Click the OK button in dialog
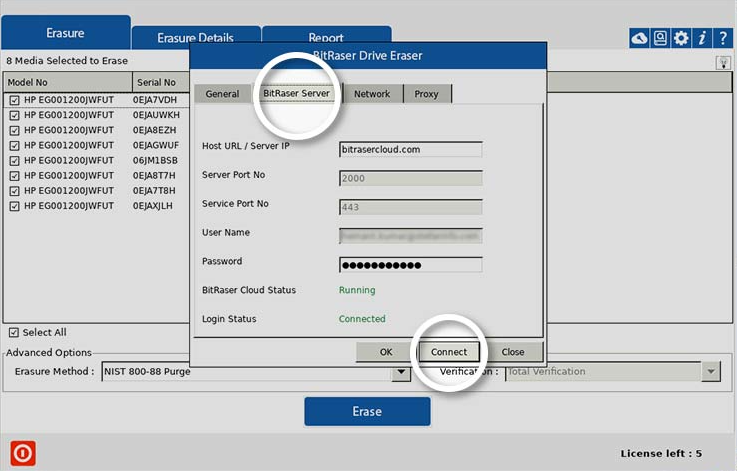This screenshot has height=471, width=737. click(386, 352)
